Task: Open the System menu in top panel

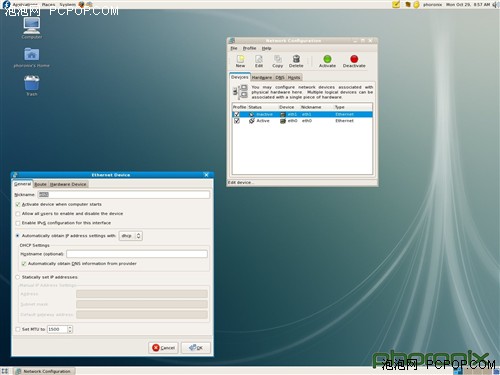Action: pyautogui.click(x=68, y=4)
